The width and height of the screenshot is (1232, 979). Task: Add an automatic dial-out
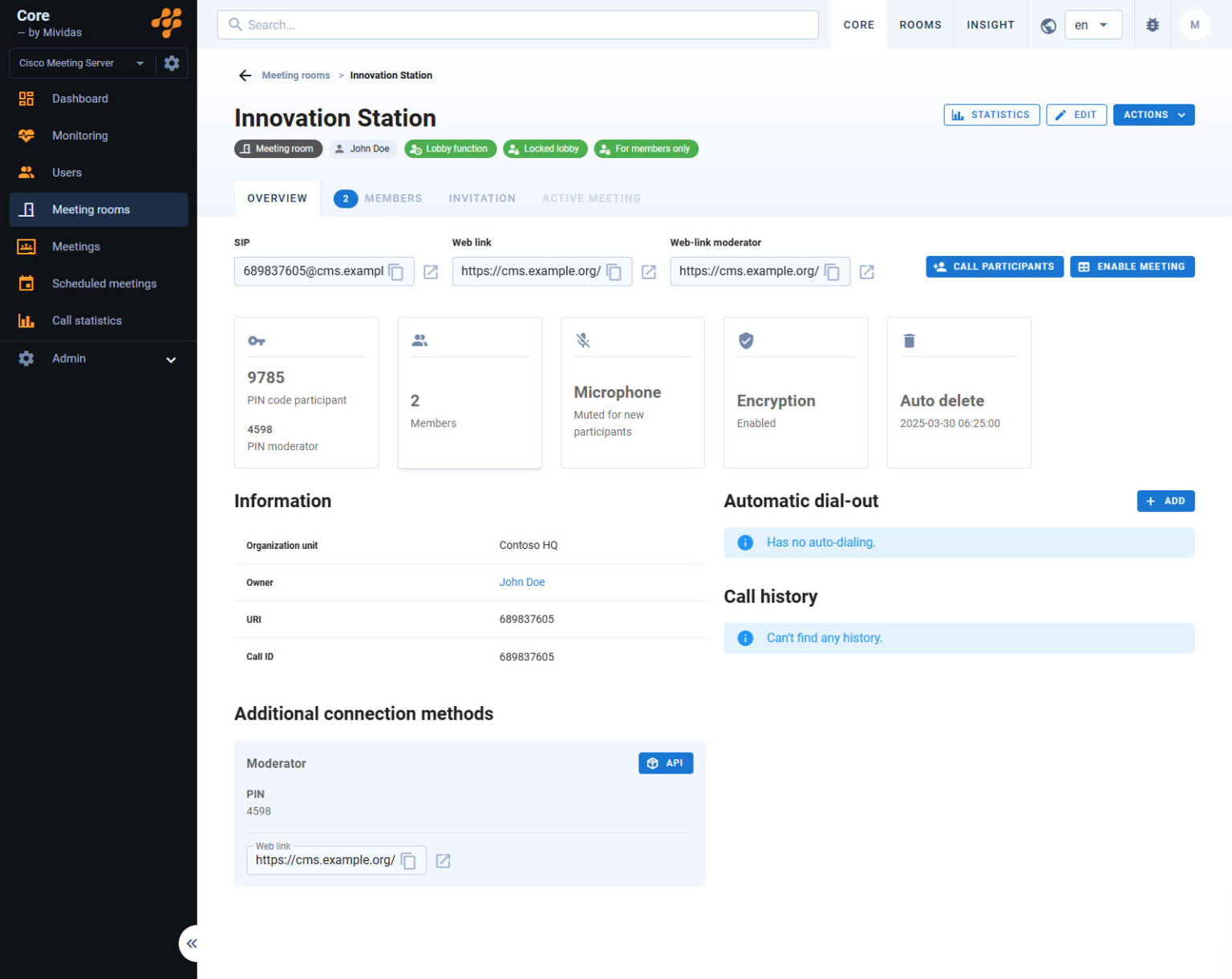pos(1165,501)
